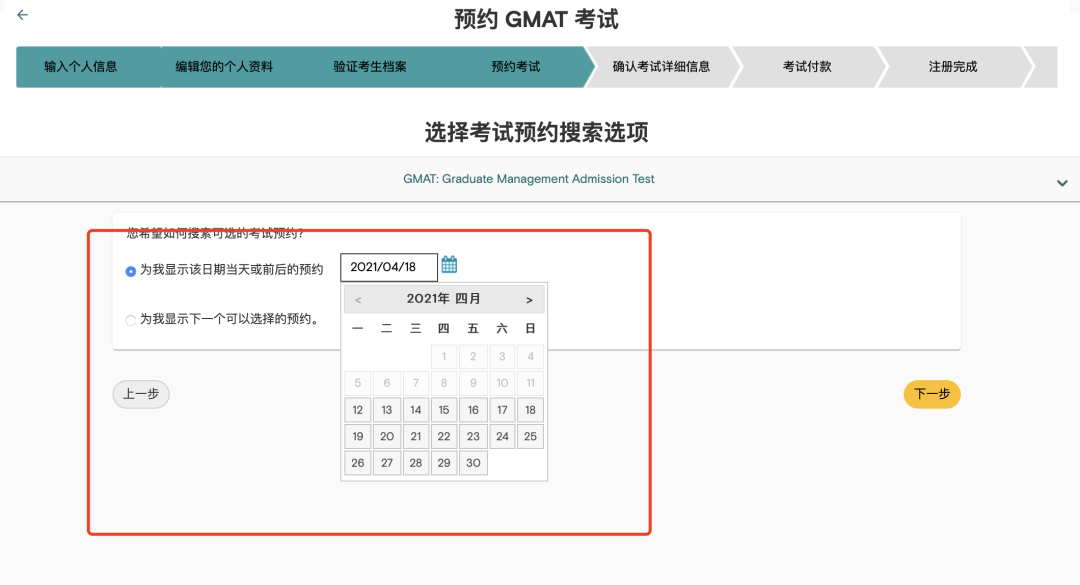
Task: Click the date input field 2021/04/18
Action: 389,267
